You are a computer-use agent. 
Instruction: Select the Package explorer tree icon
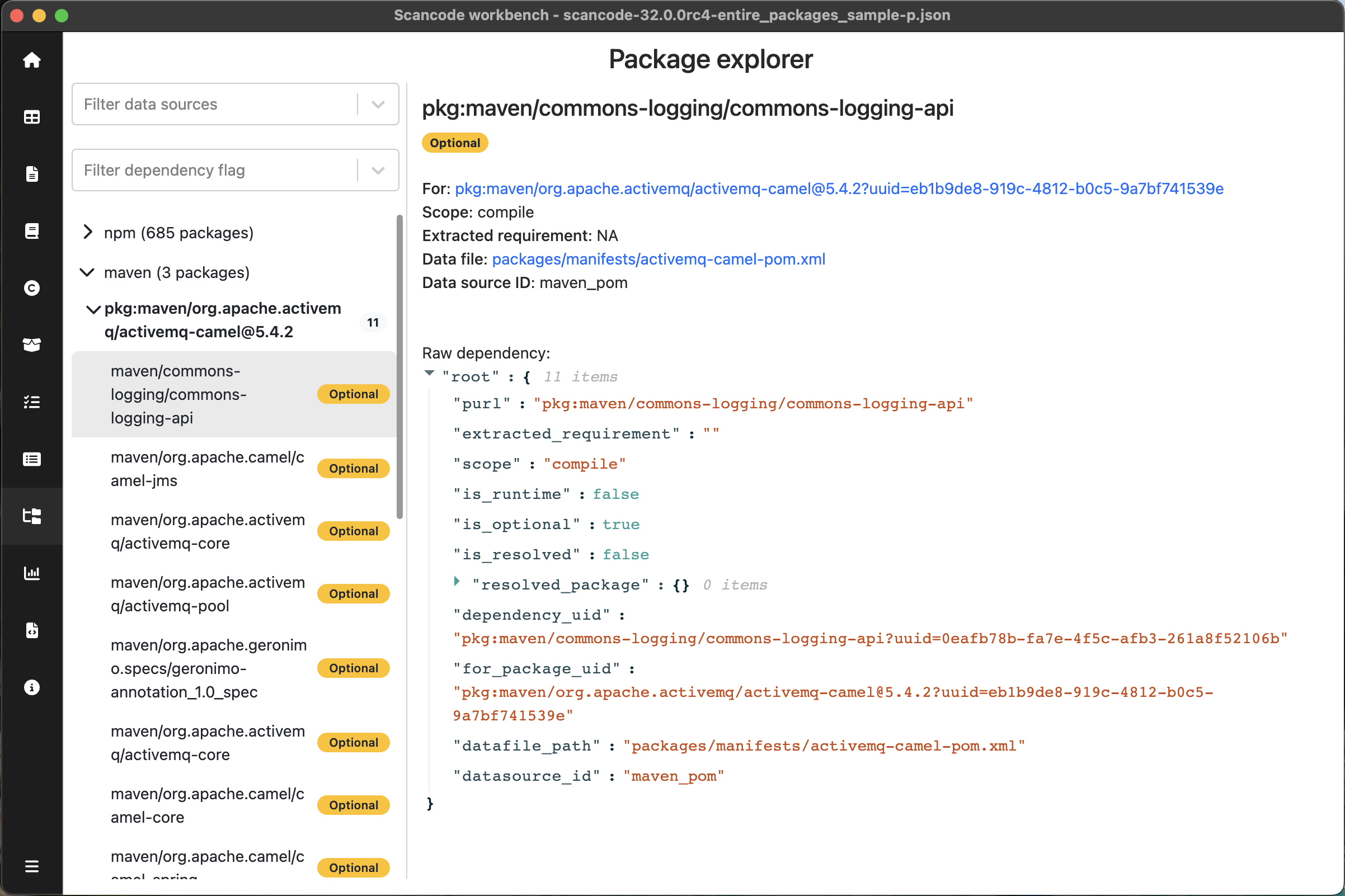(x=32, y=516)
